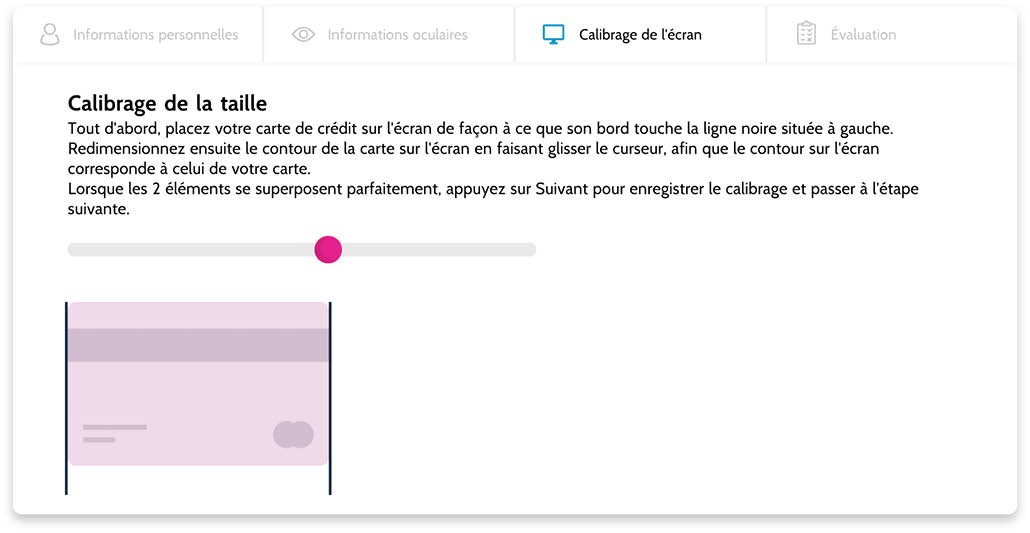Switch to the Informations oculaires tab
Viewport: 1030px width, 533px height.
coord(390,35)
